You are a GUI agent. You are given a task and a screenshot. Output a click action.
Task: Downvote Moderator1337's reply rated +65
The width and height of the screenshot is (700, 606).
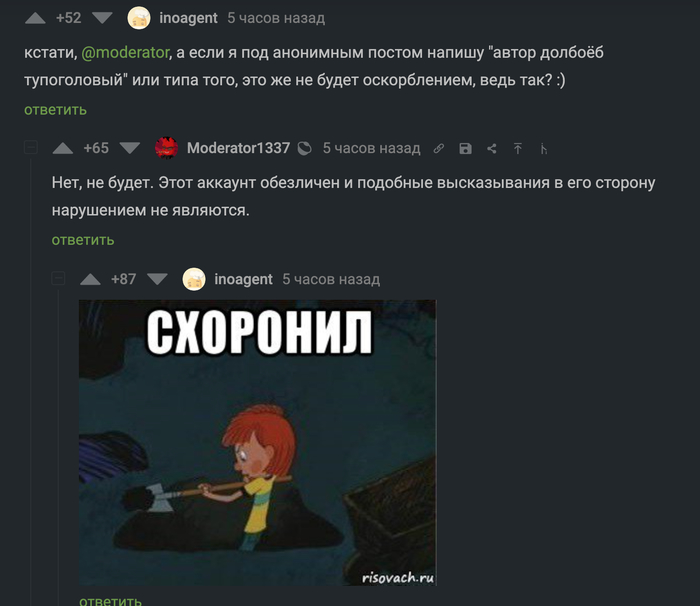coord(130,148)
